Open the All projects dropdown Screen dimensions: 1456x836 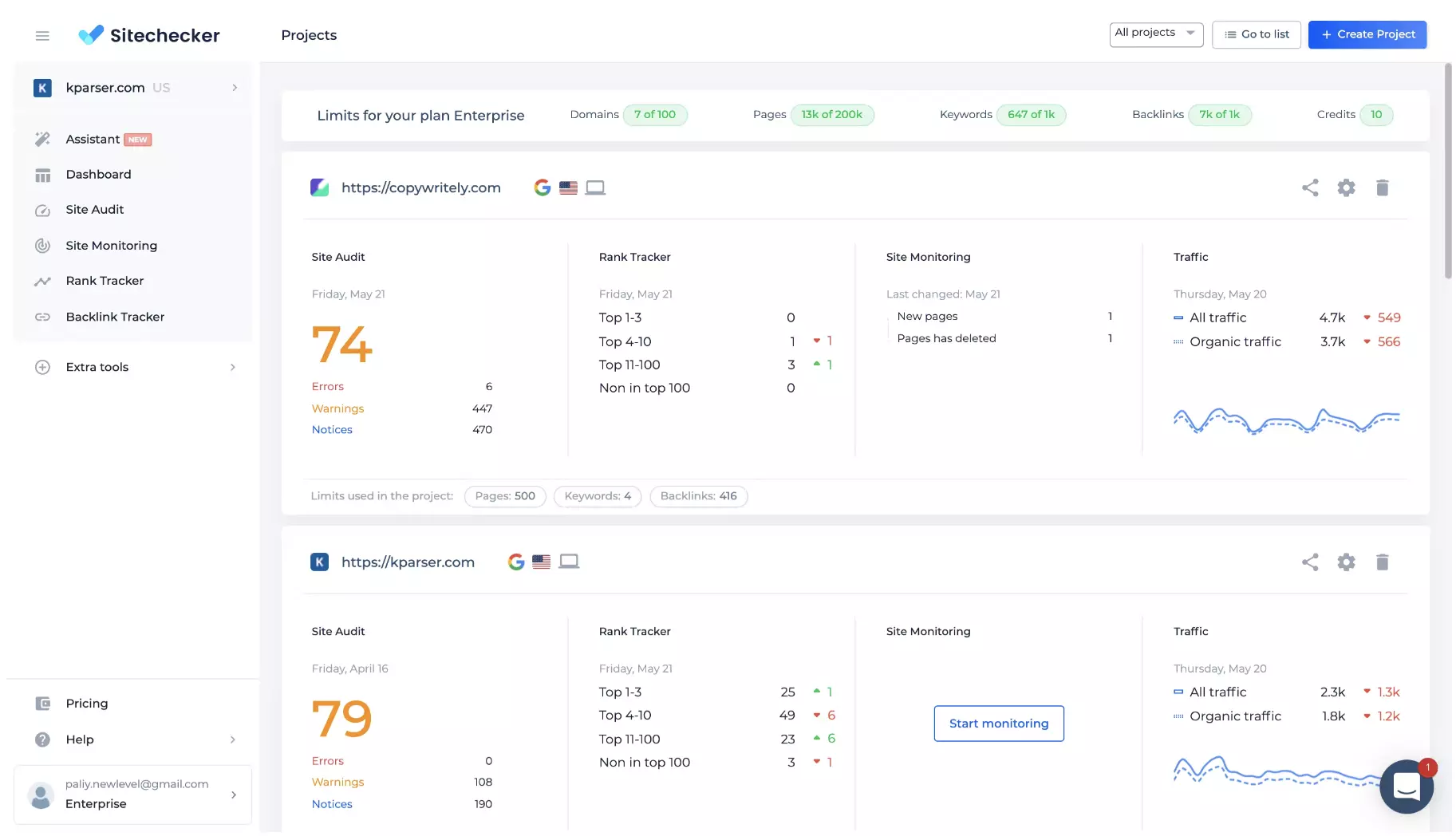tap(1156, 34)
